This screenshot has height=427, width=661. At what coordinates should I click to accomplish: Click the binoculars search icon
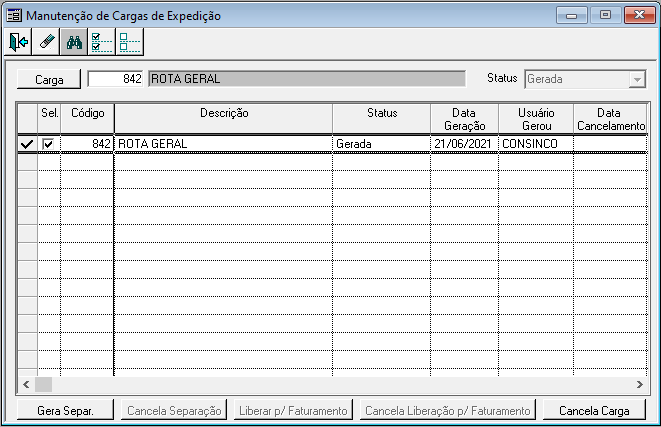[74, 42]
